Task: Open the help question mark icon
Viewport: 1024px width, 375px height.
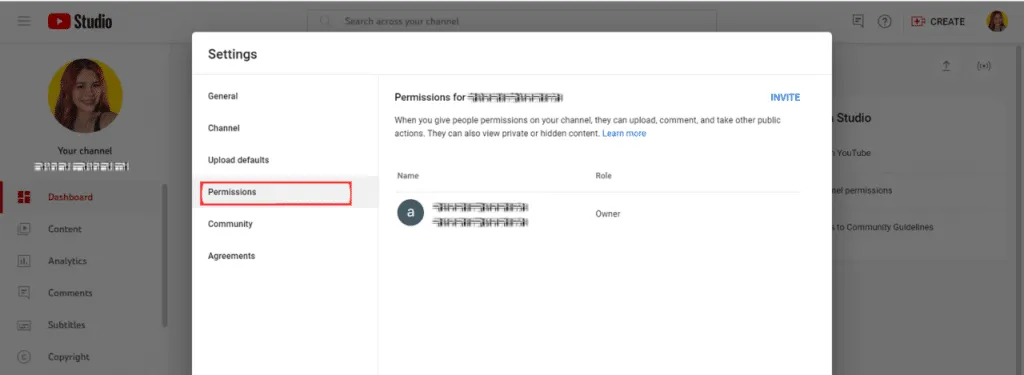Action: point(884,22)
